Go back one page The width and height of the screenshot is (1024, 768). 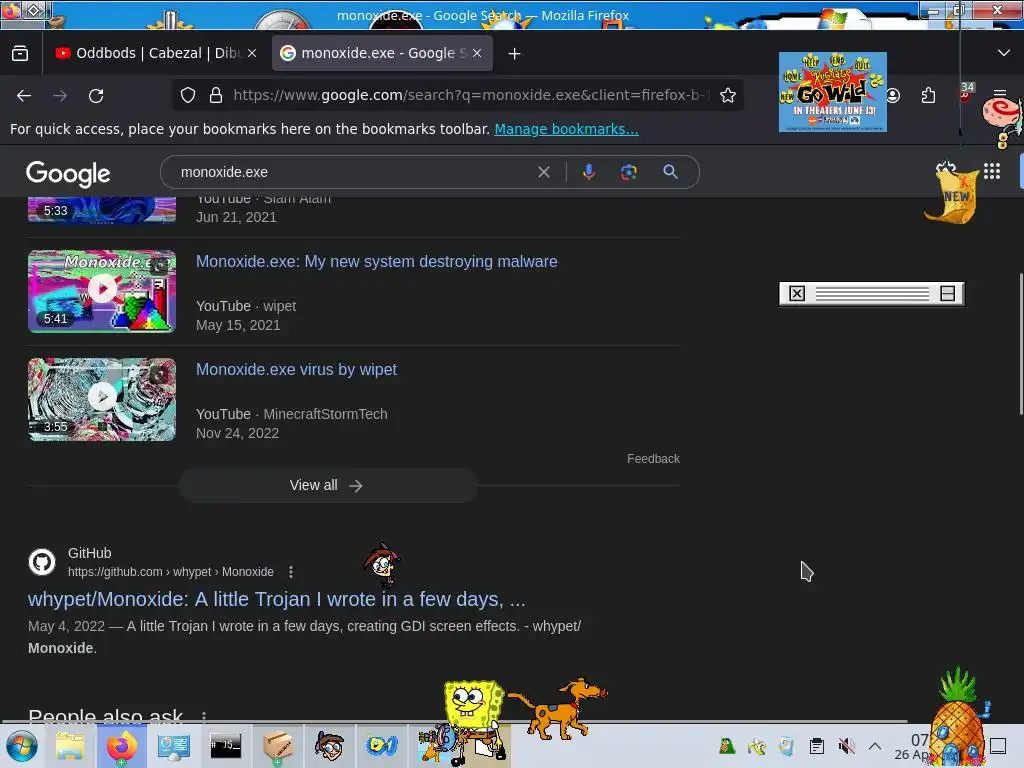point(24,96)
